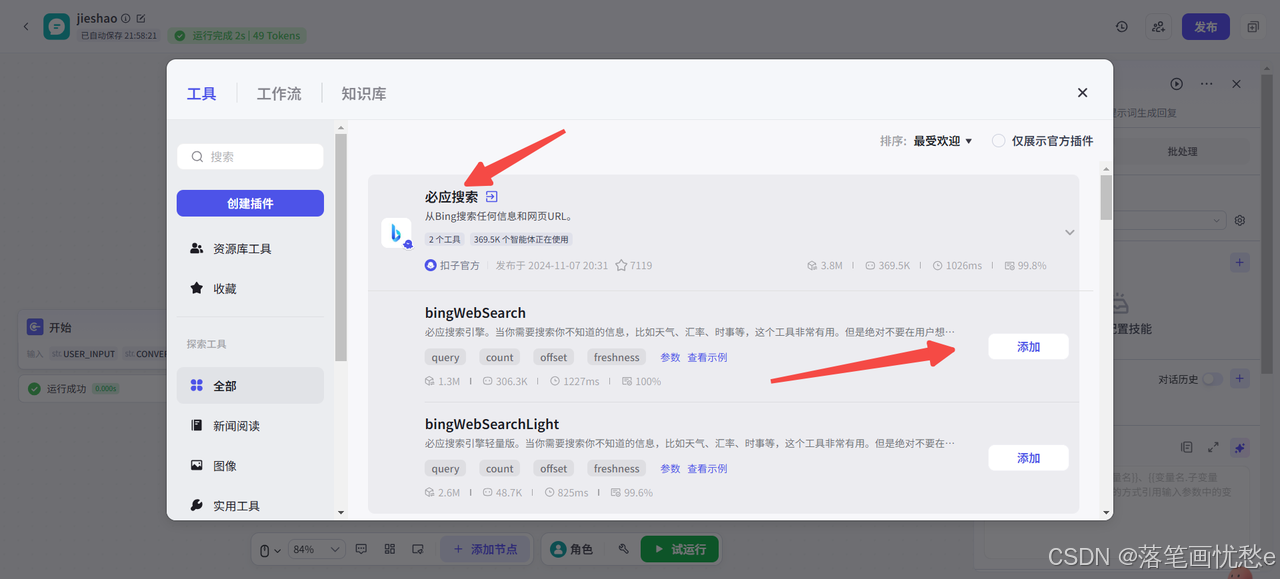Click the 资源库工具 people icon
The image size is (1280, 579).
(196, 248)
